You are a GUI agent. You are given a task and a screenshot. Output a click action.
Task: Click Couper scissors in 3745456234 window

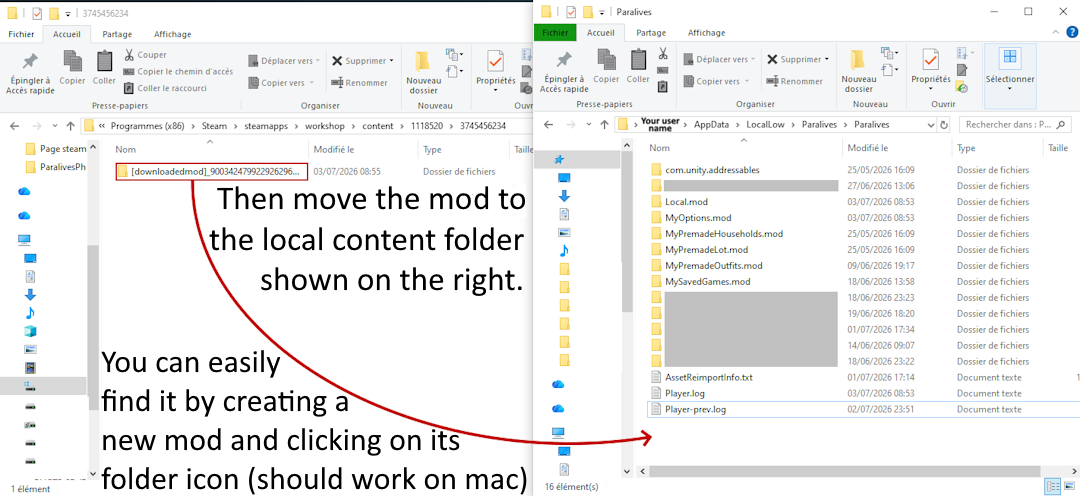[x=129, y=54]
